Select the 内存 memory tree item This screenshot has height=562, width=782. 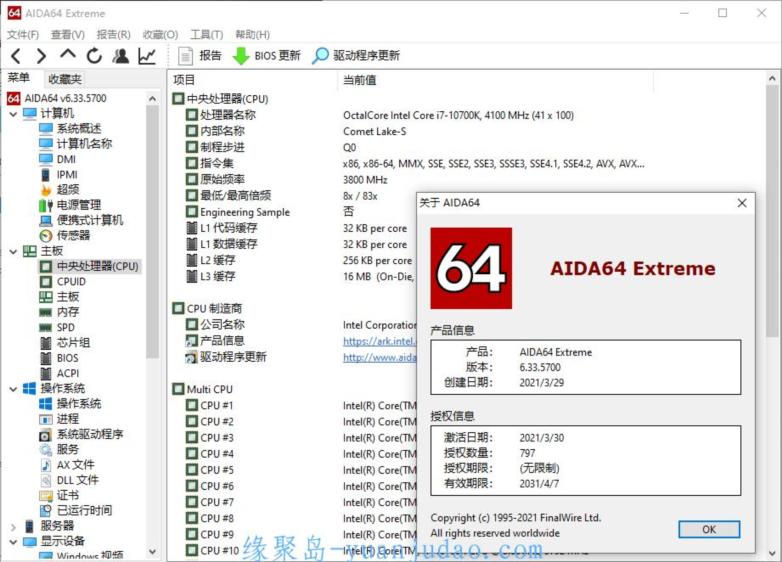[x=59, y=312]
